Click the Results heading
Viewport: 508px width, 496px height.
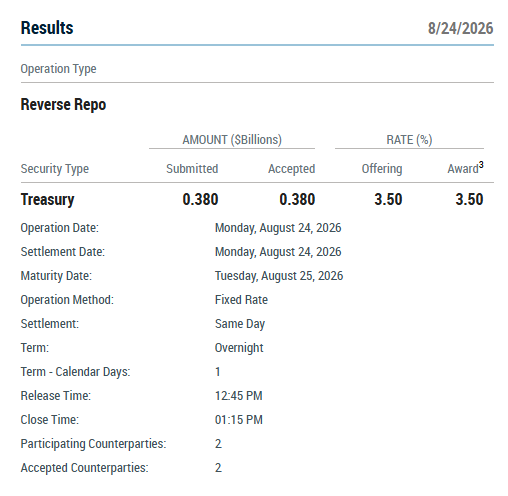[47, 28]
